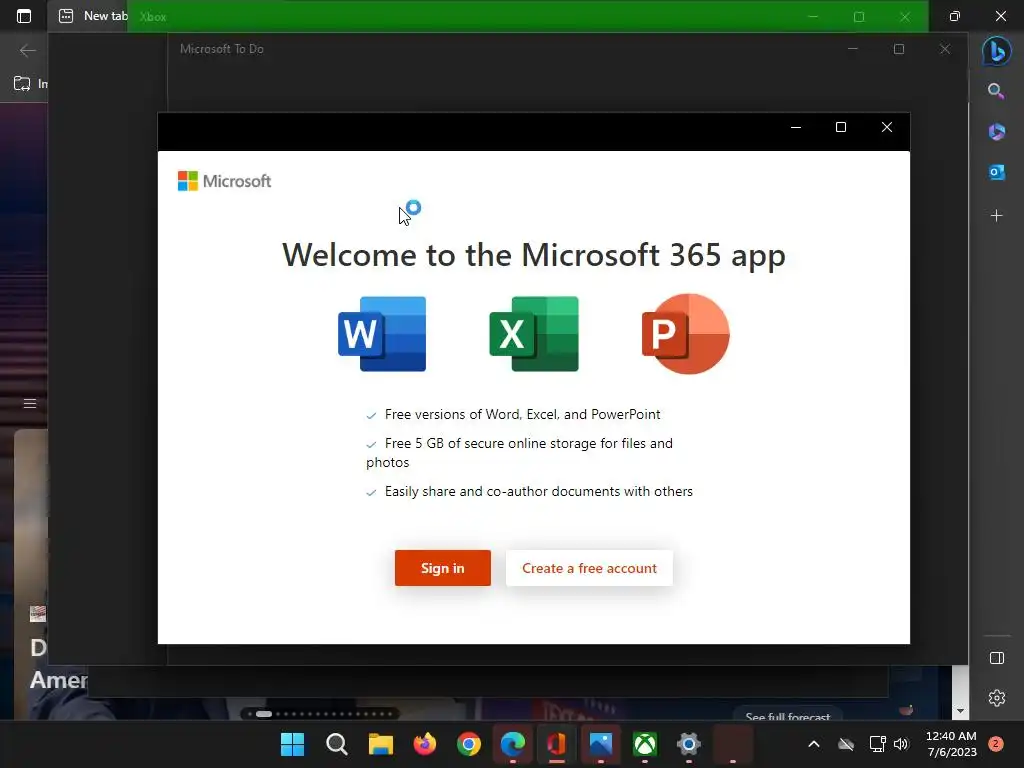This screenshot has height=768, width=1024.
Task: Open Edge tab actions menu icon
Action: tap(24, 16)
